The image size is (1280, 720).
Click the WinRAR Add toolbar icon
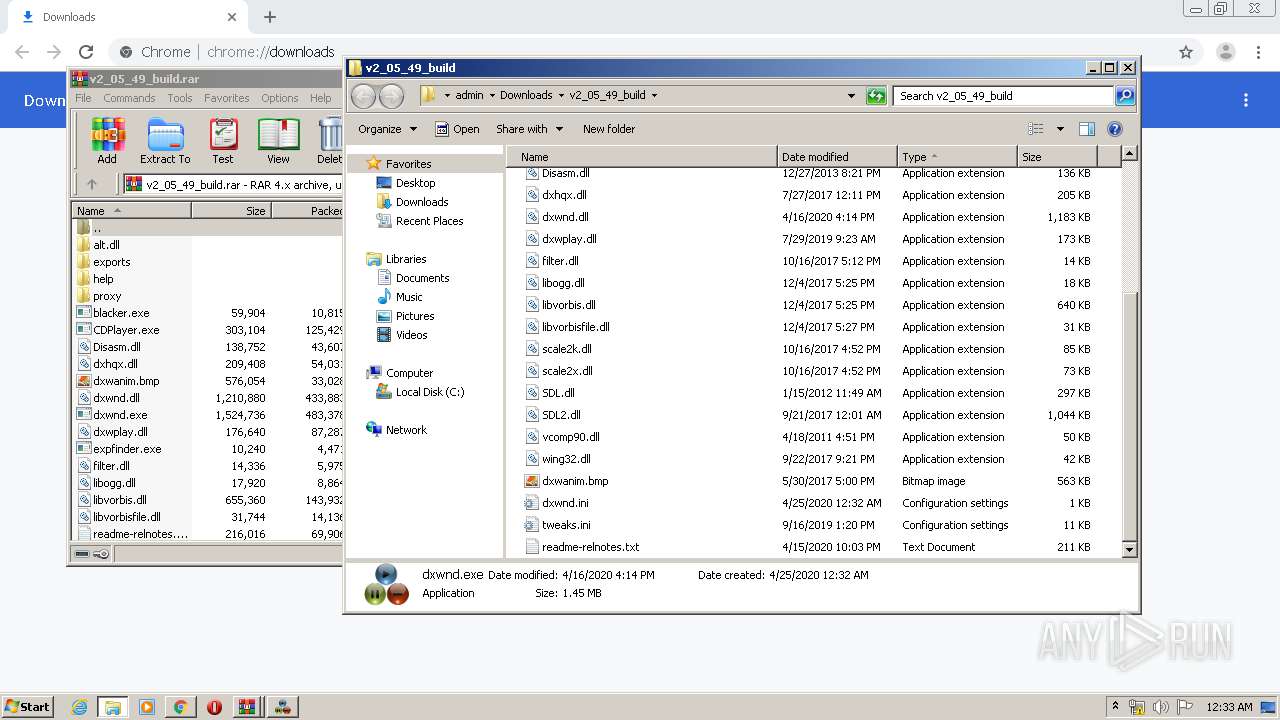point(107,141)
